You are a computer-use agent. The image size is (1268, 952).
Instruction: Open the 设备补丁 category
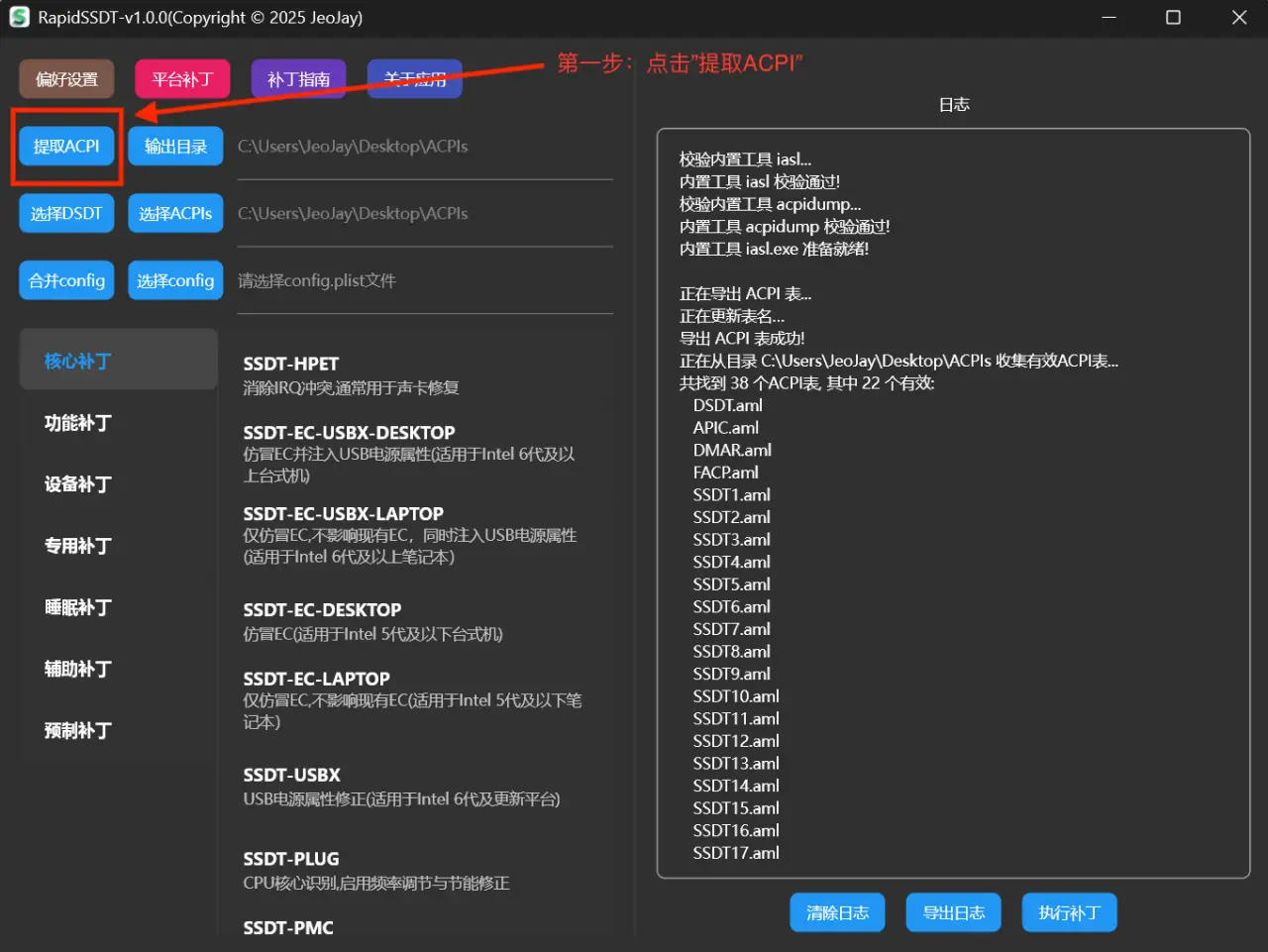coord(78,484)
